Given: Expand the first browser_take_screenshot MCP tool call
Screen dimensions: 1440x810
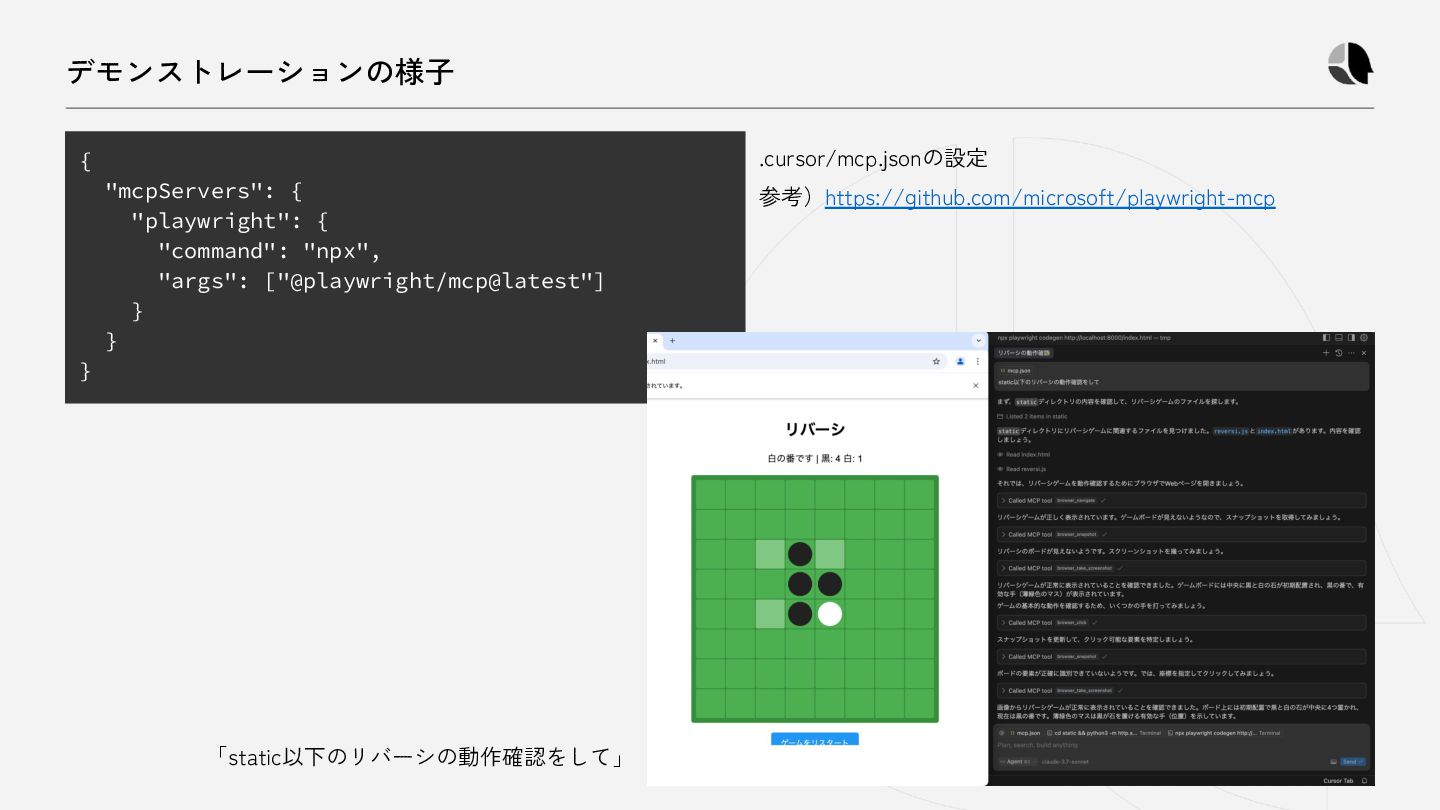Looking at the screenshot, I should coord(1182,568).
